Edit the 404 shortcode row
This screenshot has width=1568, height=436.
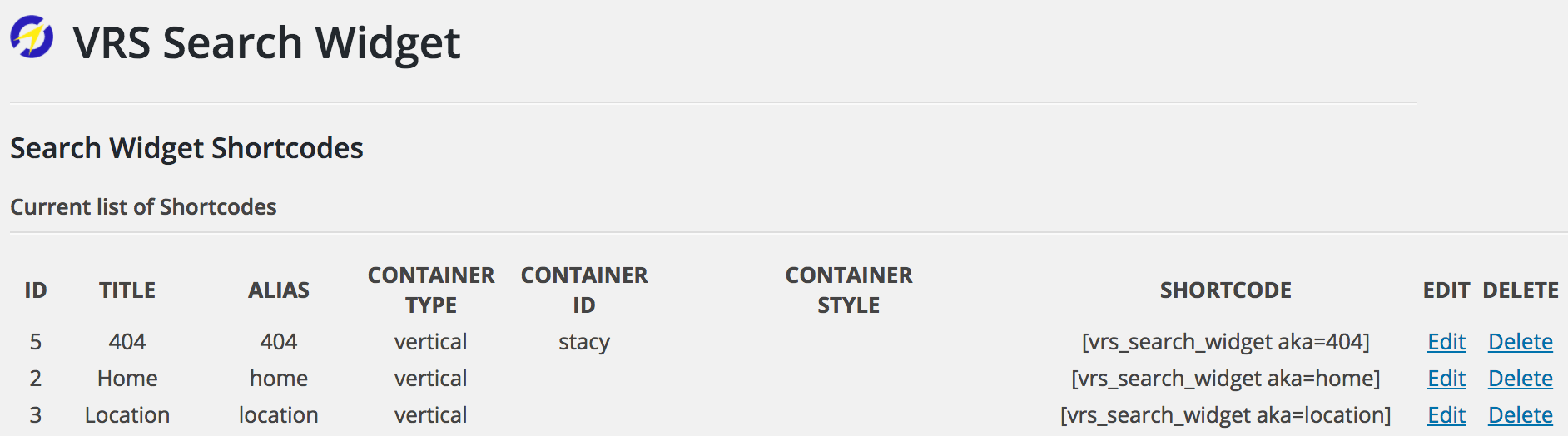(1446, 342)
